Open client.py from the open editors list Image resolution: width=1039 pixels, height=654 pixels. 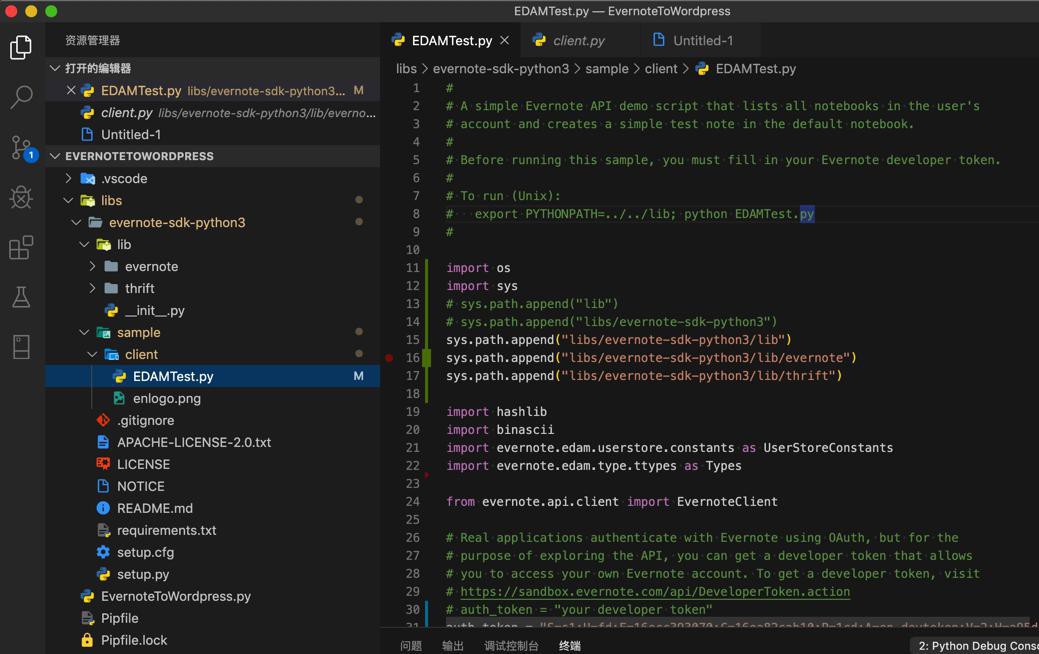212,113
